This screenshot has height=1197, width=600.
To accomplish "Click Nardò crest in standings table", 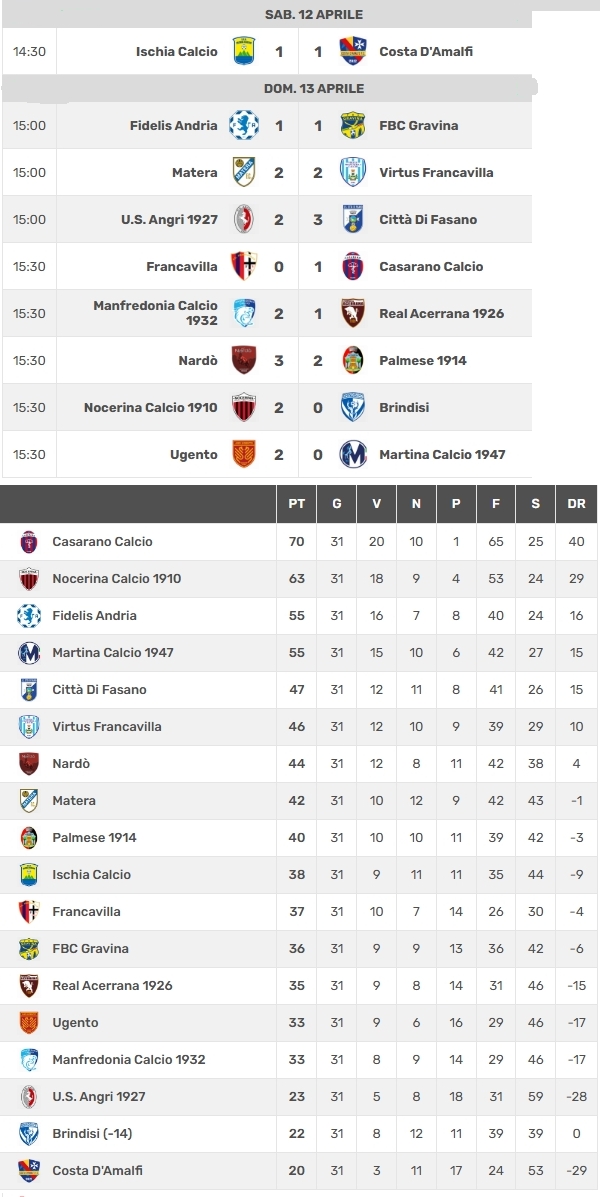I will [x=29, y=763].
